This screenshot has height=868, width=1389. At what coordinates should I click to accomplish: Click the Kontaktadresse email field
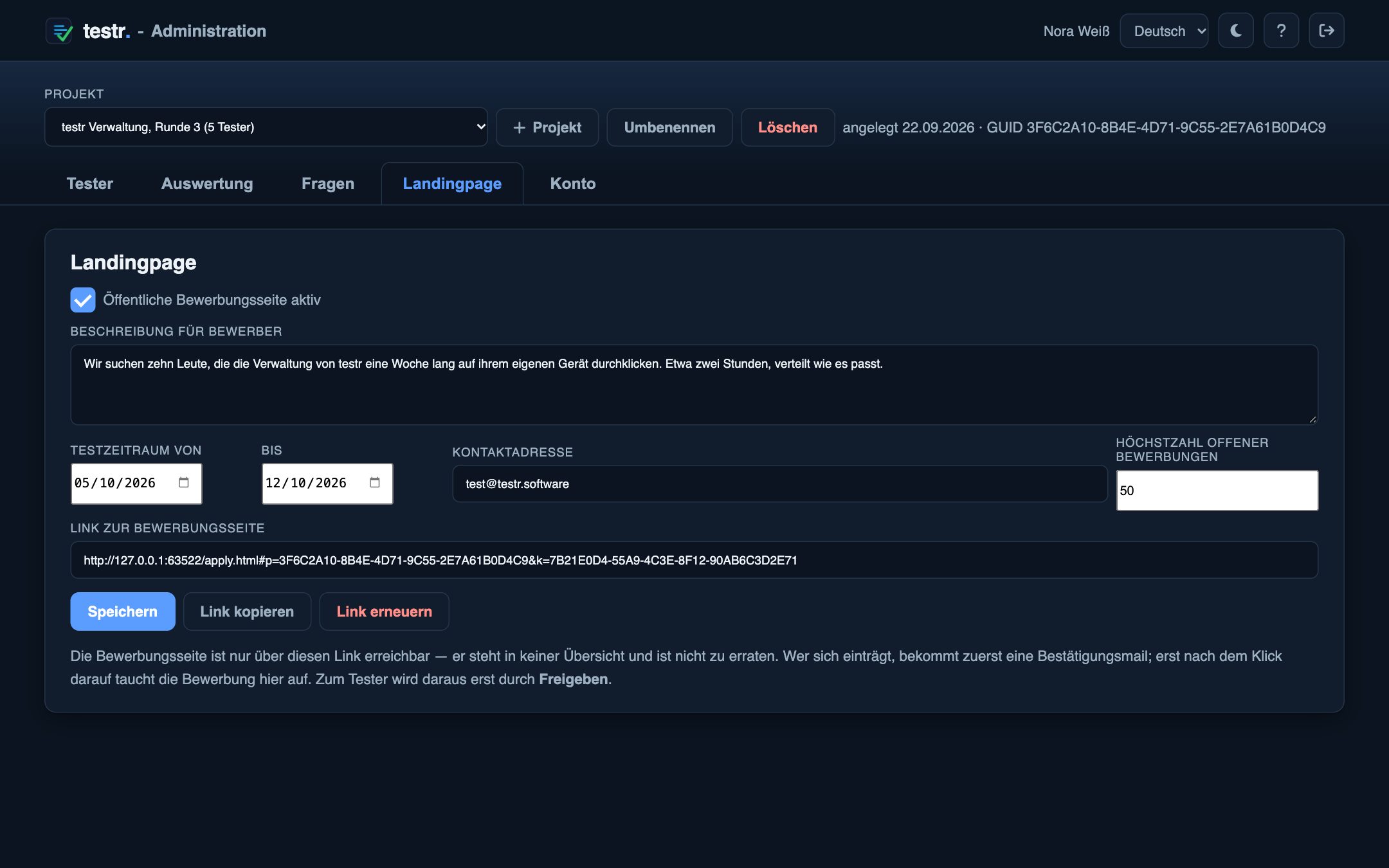pyautogui.click(x=780, y=484)
